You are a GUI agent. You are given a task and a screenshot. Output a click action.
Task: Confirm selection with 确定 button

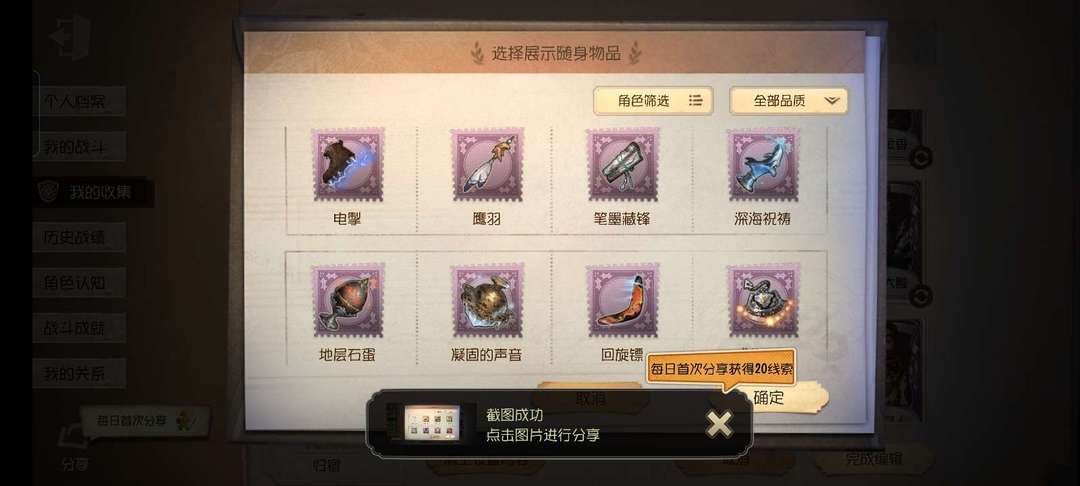769,397
